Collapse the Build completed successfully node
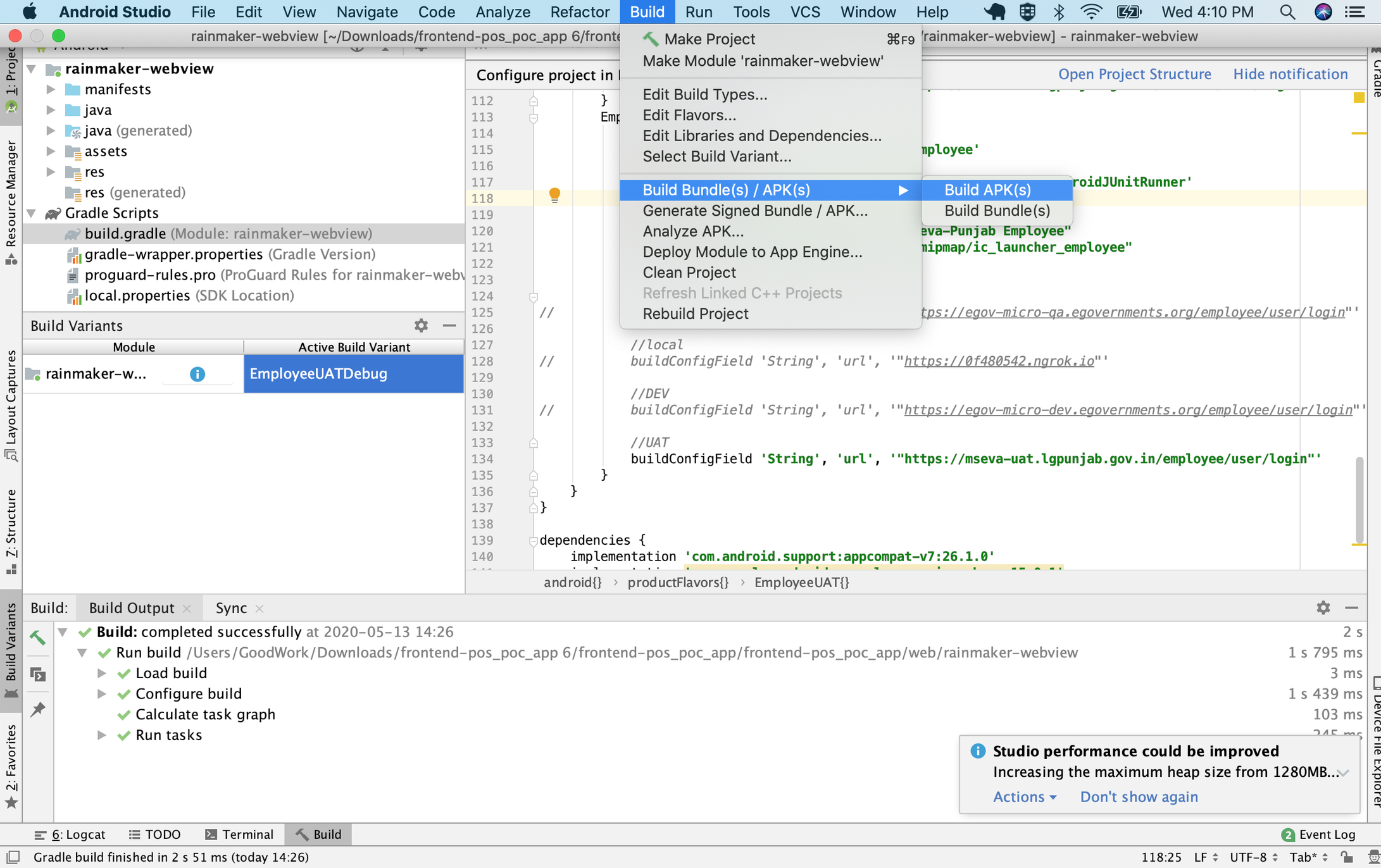Viewport: 1381px width, 868px height. (63, 632)
